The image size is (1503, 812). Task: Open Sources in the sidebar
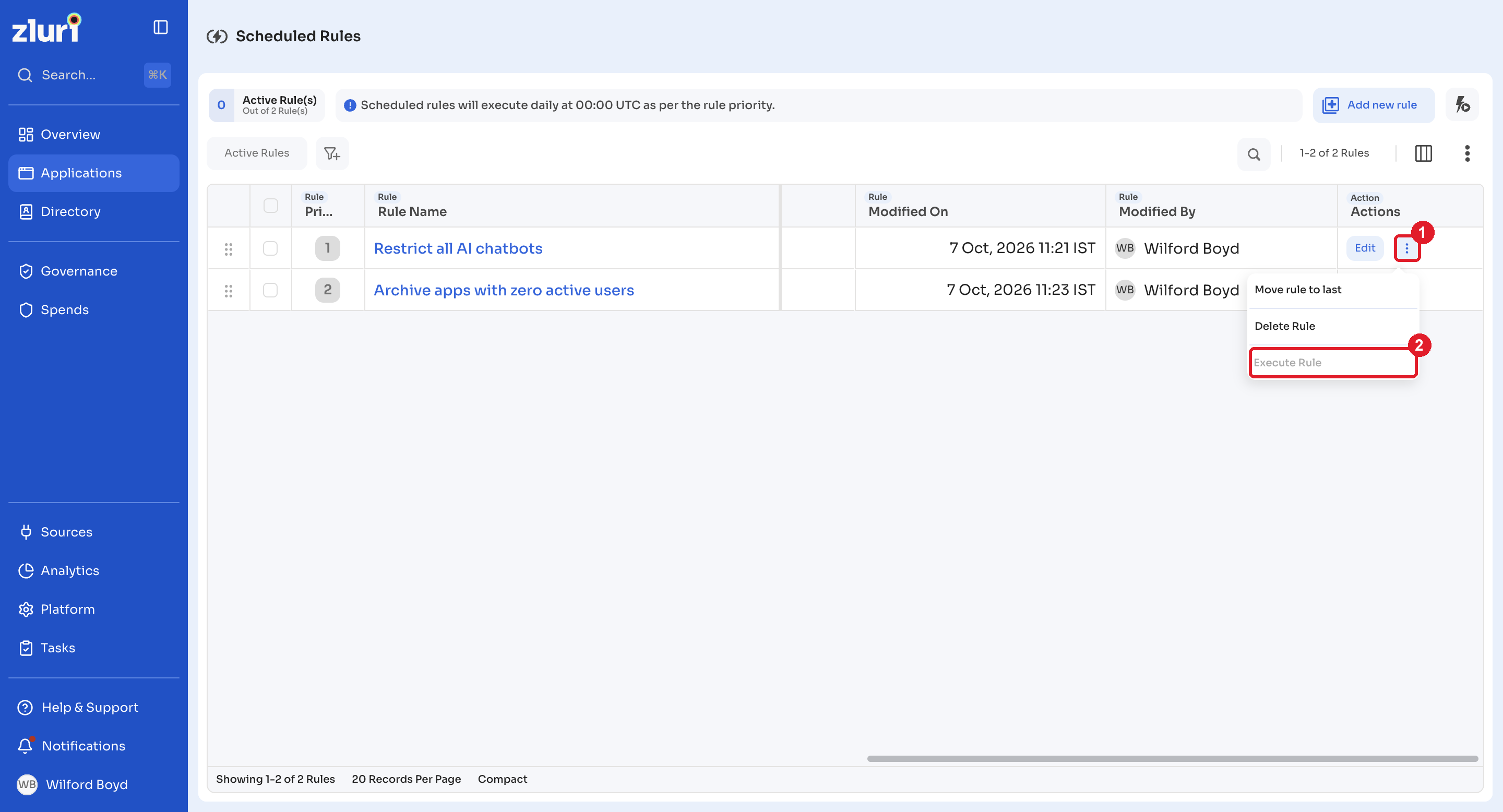(93, 532)
